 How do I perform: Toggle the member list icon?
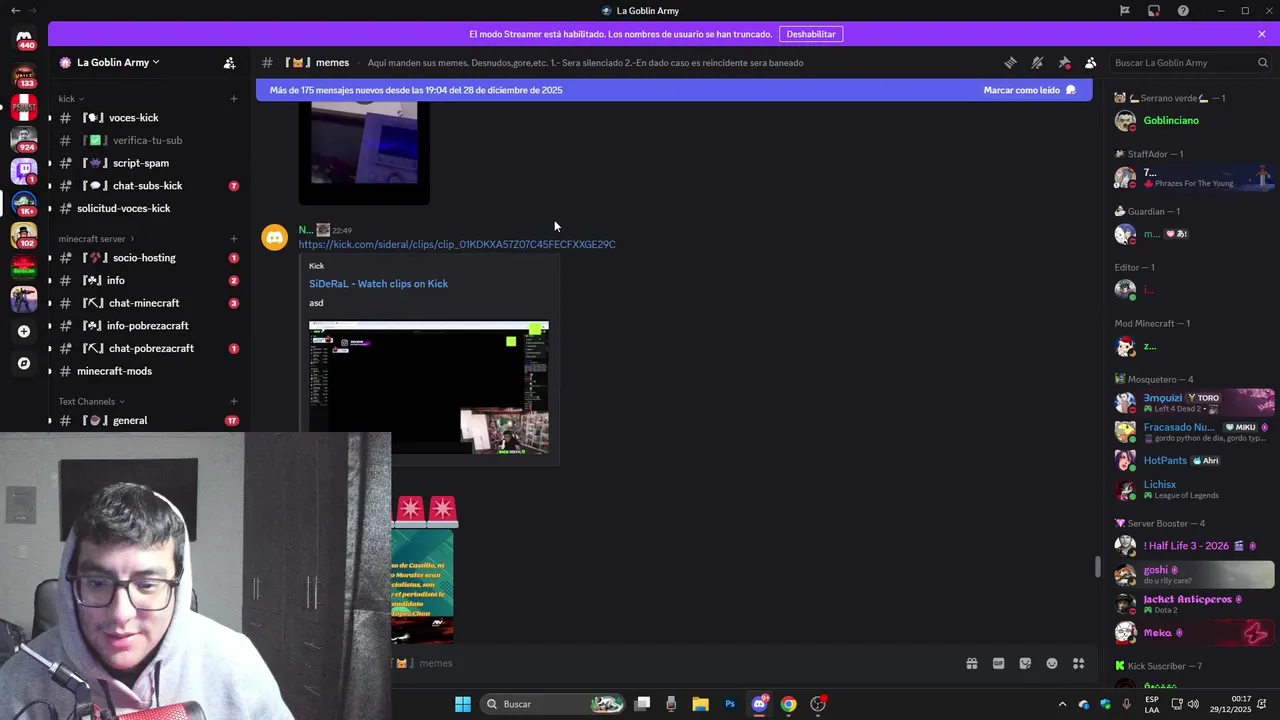click(x=1091, y=62)
